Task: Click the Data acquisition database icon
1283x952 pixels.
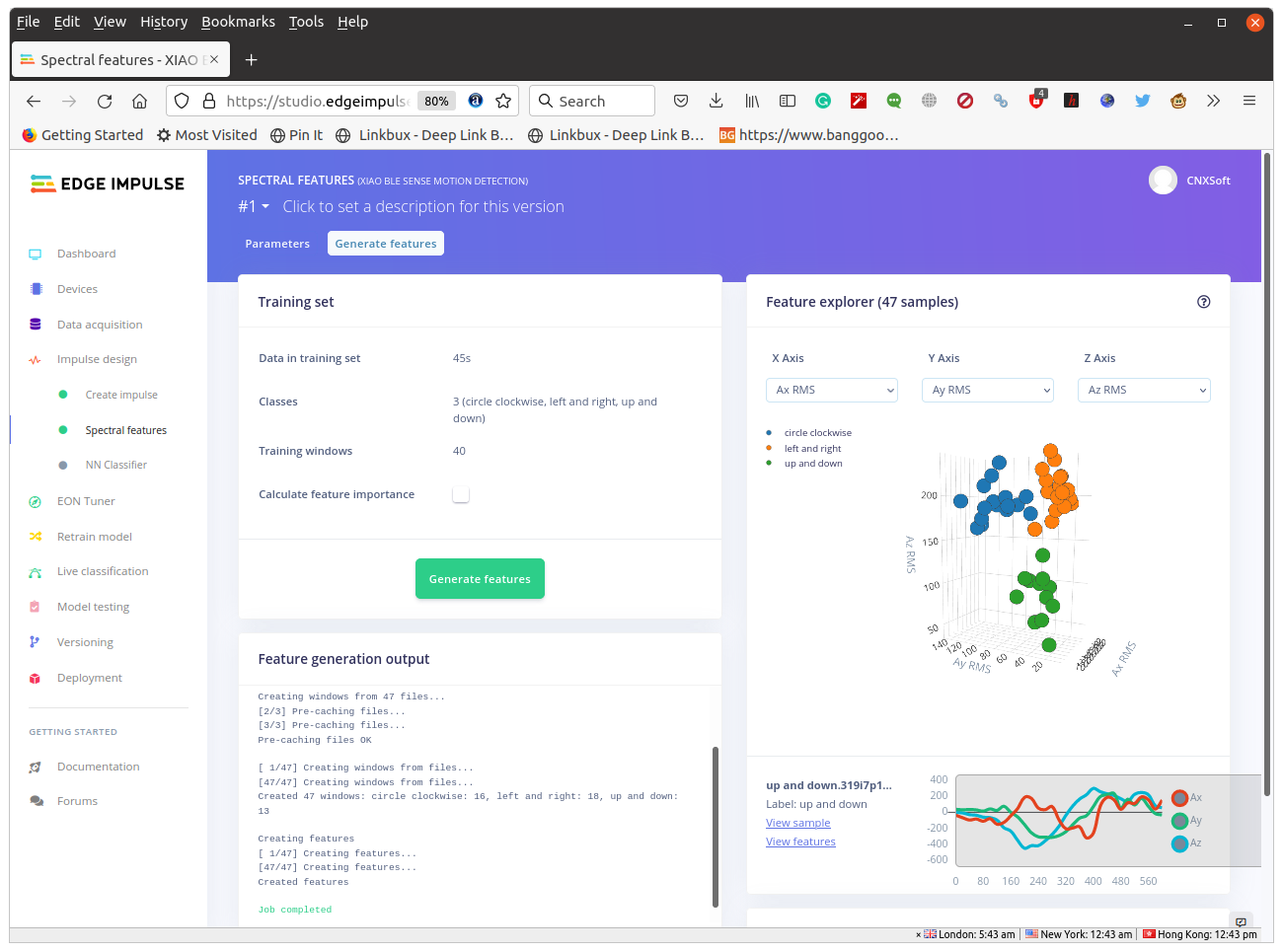Action: [36, 325]
